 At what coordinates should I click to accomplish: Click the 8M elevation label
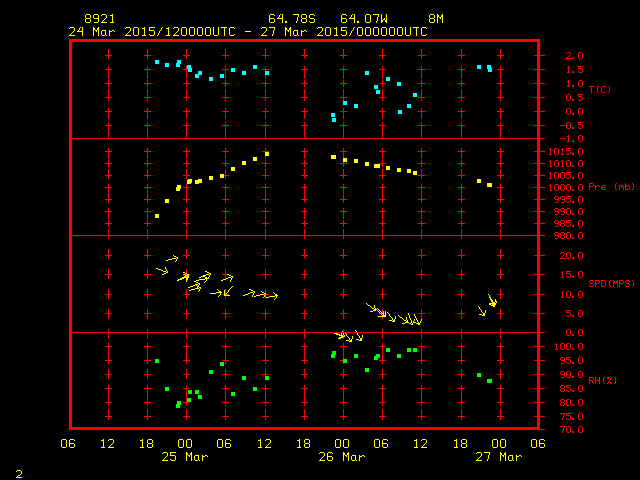tap(435, 19)
